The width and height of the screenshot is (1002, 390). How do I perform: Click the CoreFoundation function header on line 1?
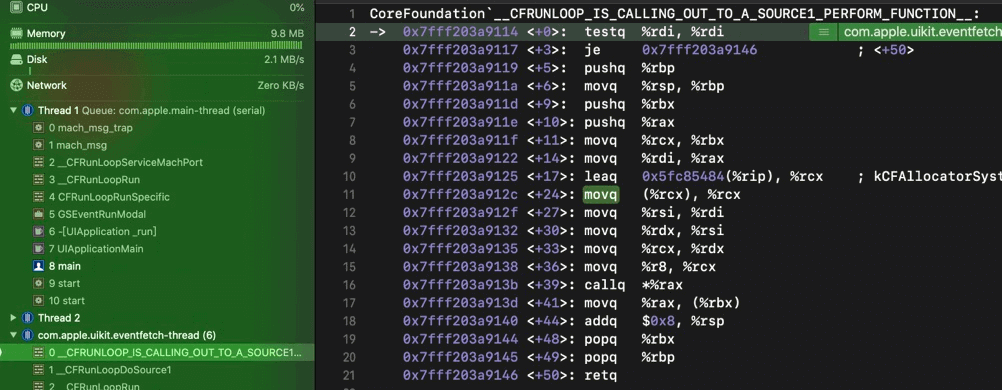tap(675, 14)
